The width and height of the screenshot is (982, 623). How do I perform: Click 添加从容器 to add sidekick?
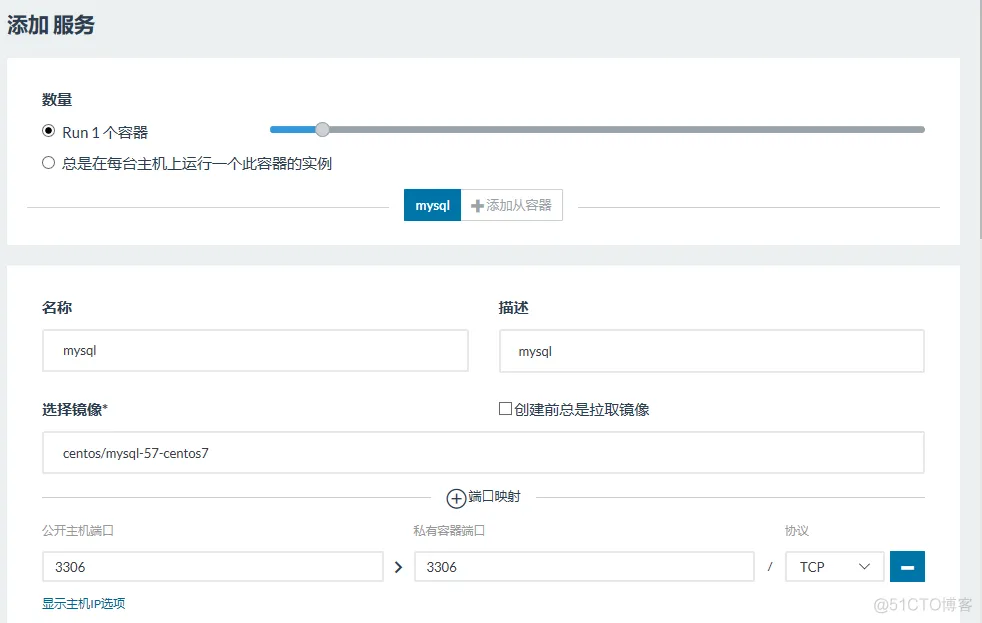click(512, 205)
